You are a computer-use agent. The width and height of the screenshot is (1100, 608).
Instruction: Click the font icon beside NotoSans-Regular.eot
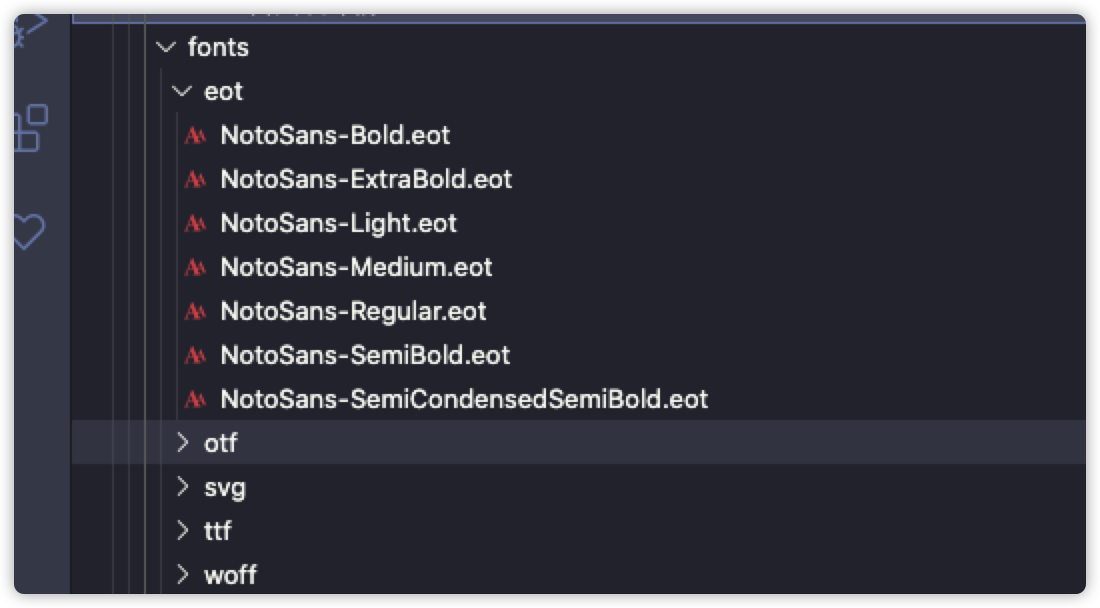[196, 312]
